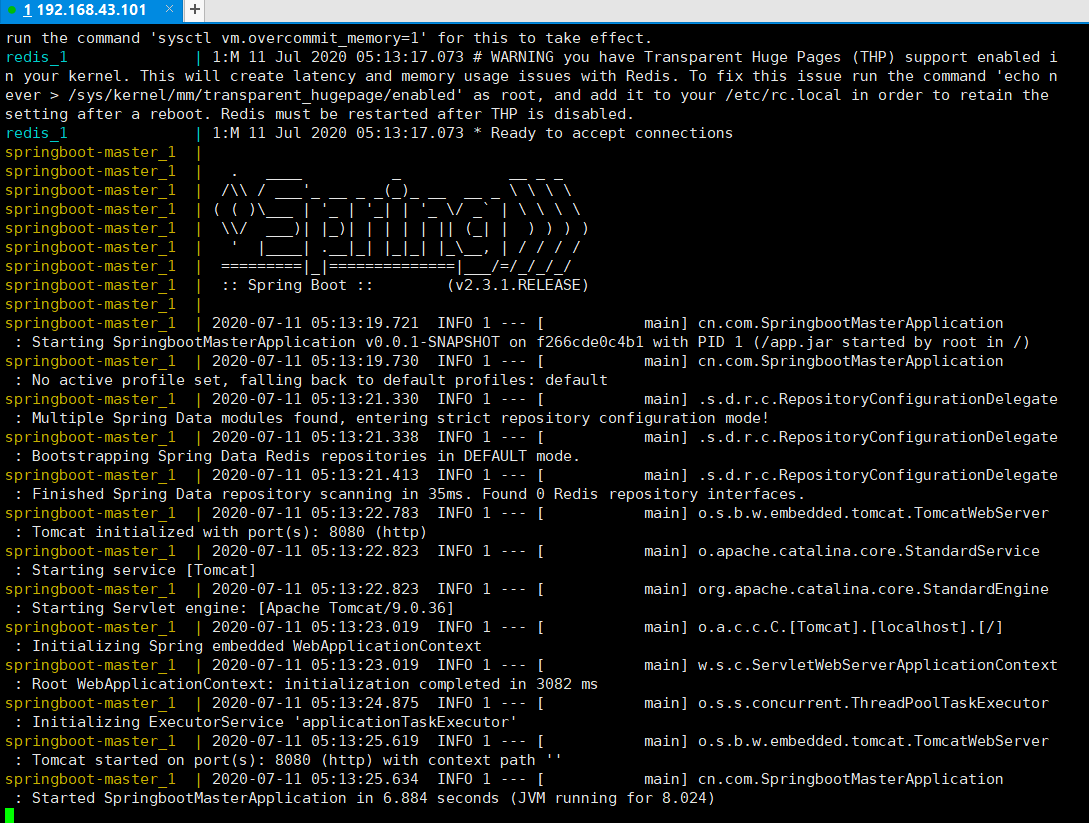This screenshot has width=1089, height=823.
Task: Click the '(v2.3.1.RELEASE)' version text
Action: (517, 285)
